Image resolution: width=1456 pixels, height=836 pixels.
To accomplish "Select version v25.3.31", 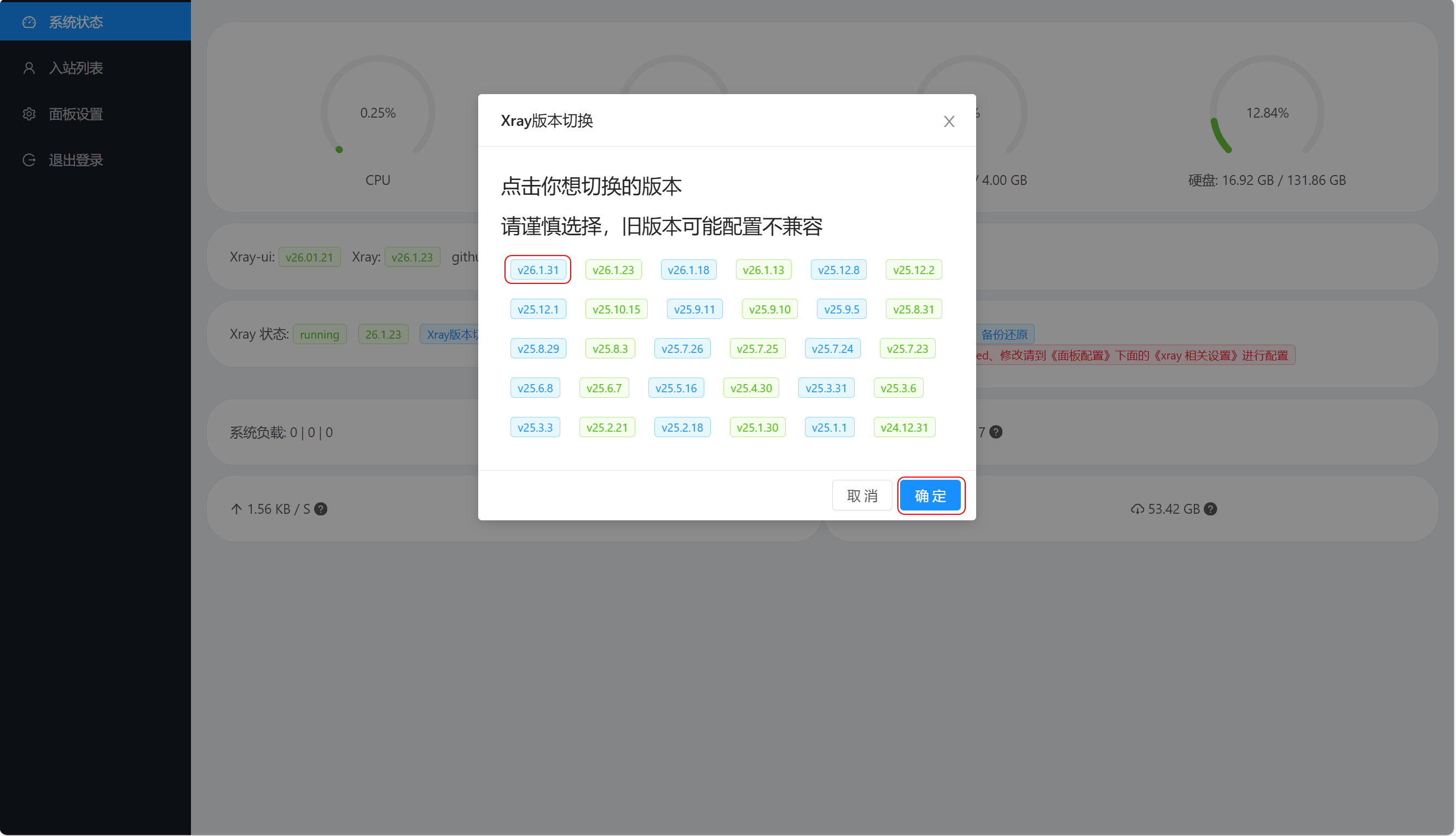I will coord(826,388).
